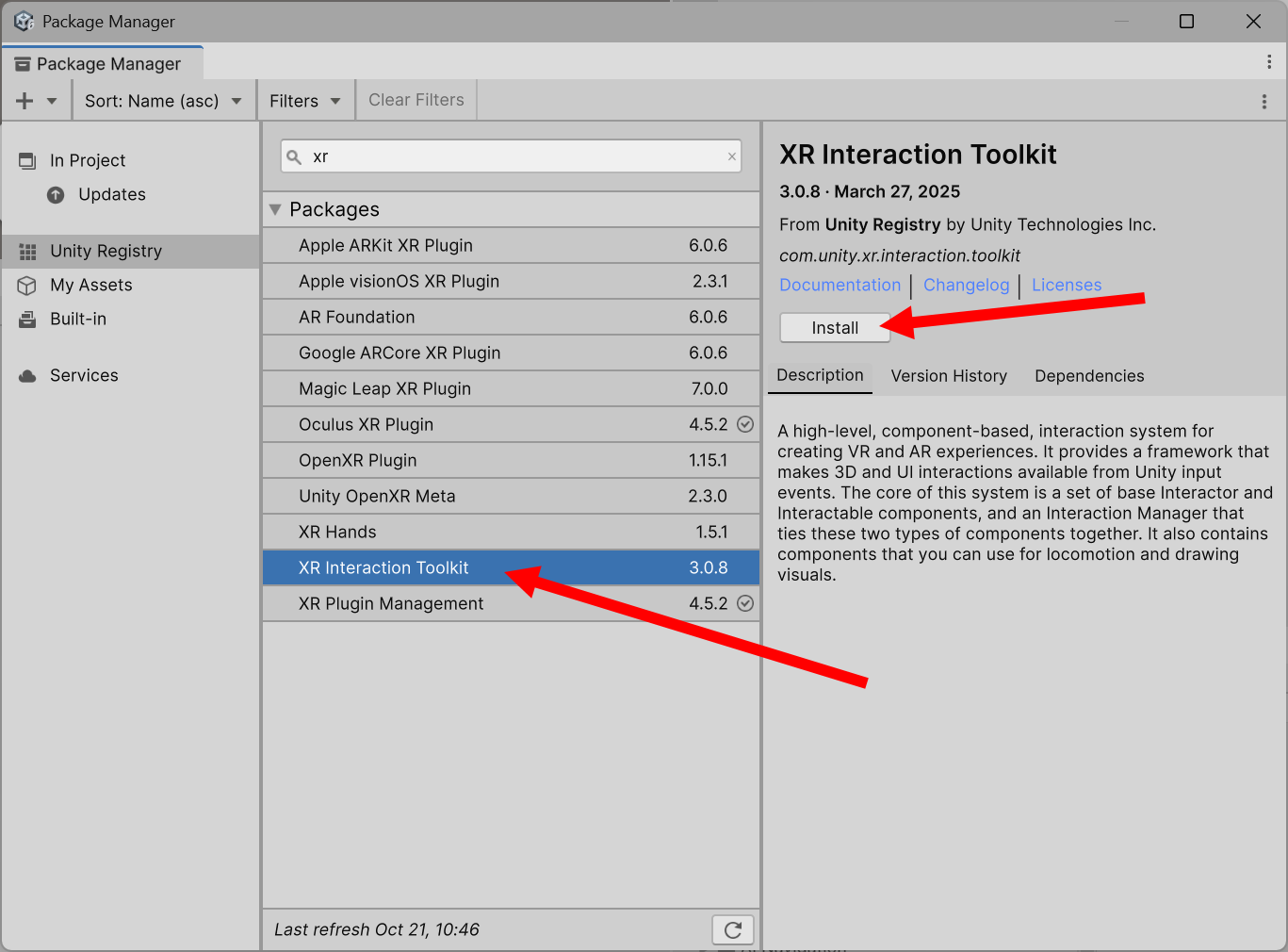Image resolution: width=1288 pixels, height=952 pixels.
Task: Clear the search field with the x button
Action: pos(732,156)
